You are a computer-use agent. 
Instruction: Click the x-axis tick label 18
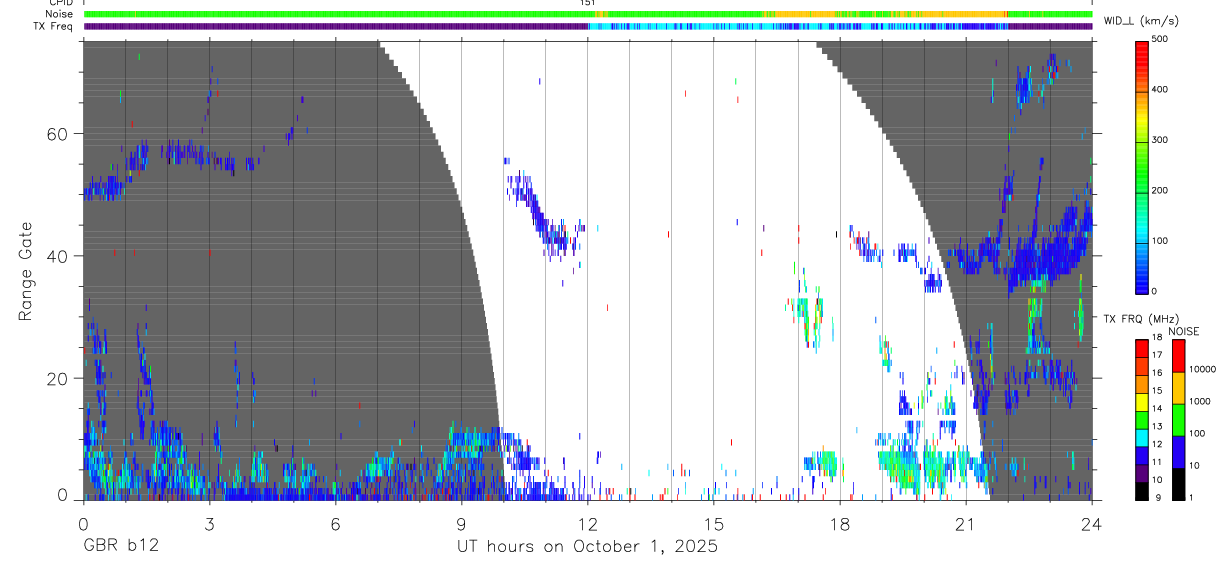tap(839, 524)
